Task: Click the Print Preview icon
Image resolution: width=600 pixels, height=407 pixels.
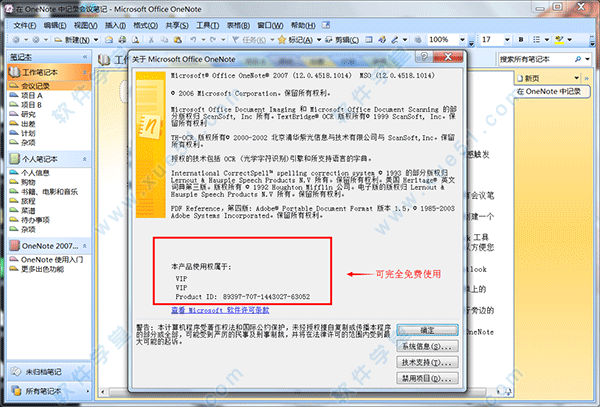Action: click(x=135, y=39)
